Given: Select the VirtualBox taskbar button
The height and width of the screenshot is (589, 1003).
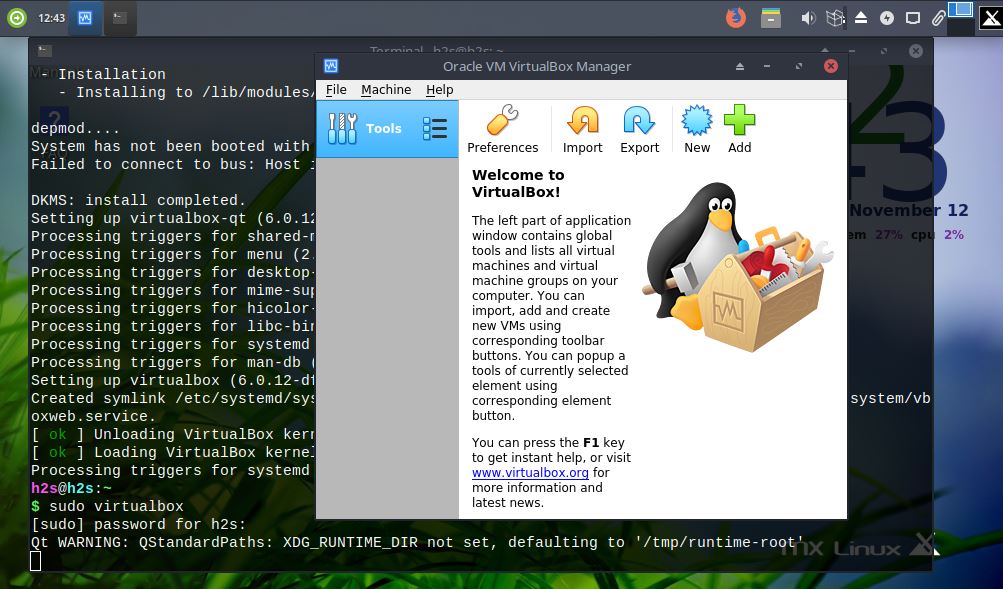Looking at the screenshot, I should coord(85,18).
